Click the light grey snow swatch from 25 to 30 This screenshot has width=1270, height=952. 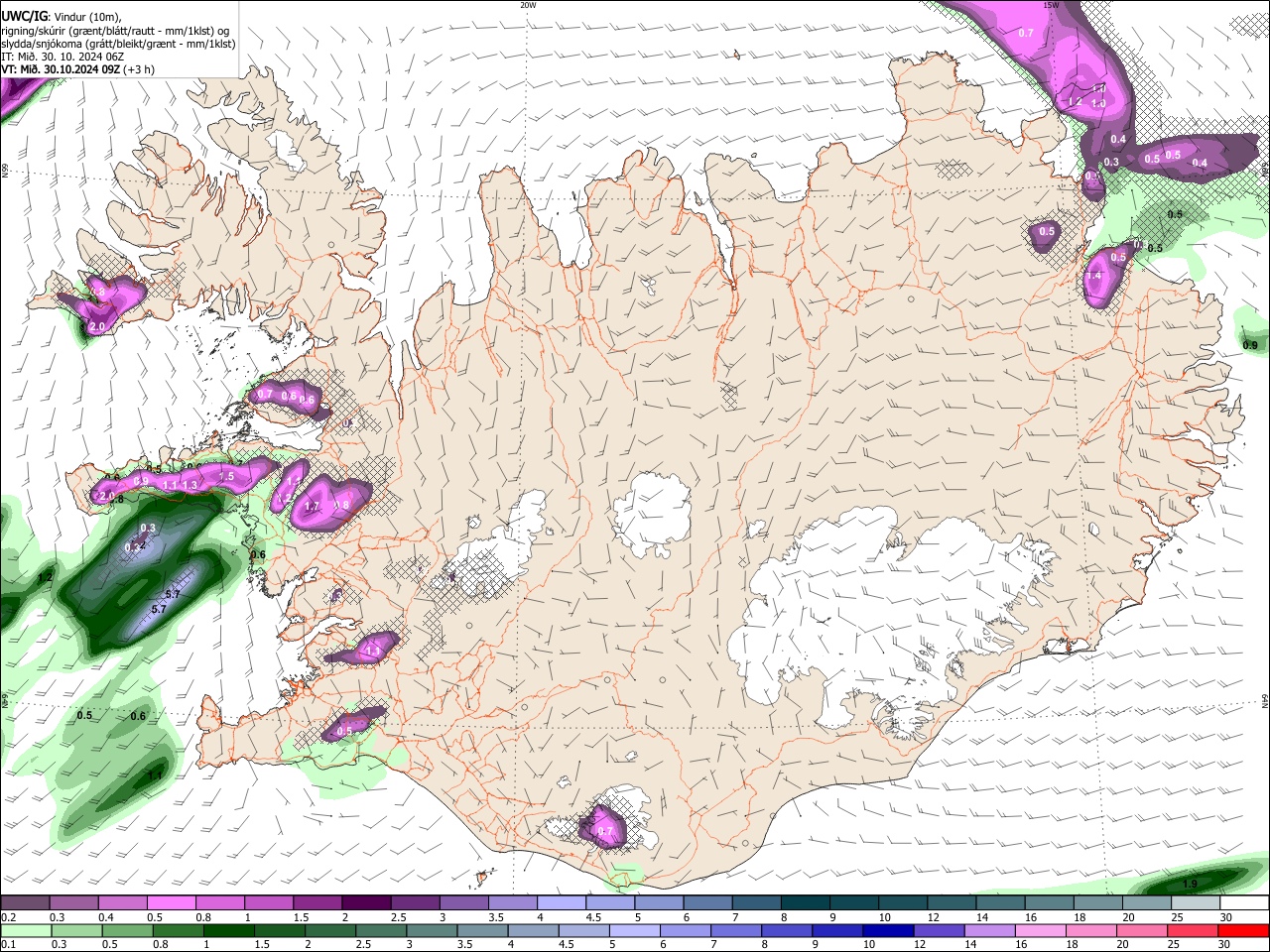(1196, 902)
